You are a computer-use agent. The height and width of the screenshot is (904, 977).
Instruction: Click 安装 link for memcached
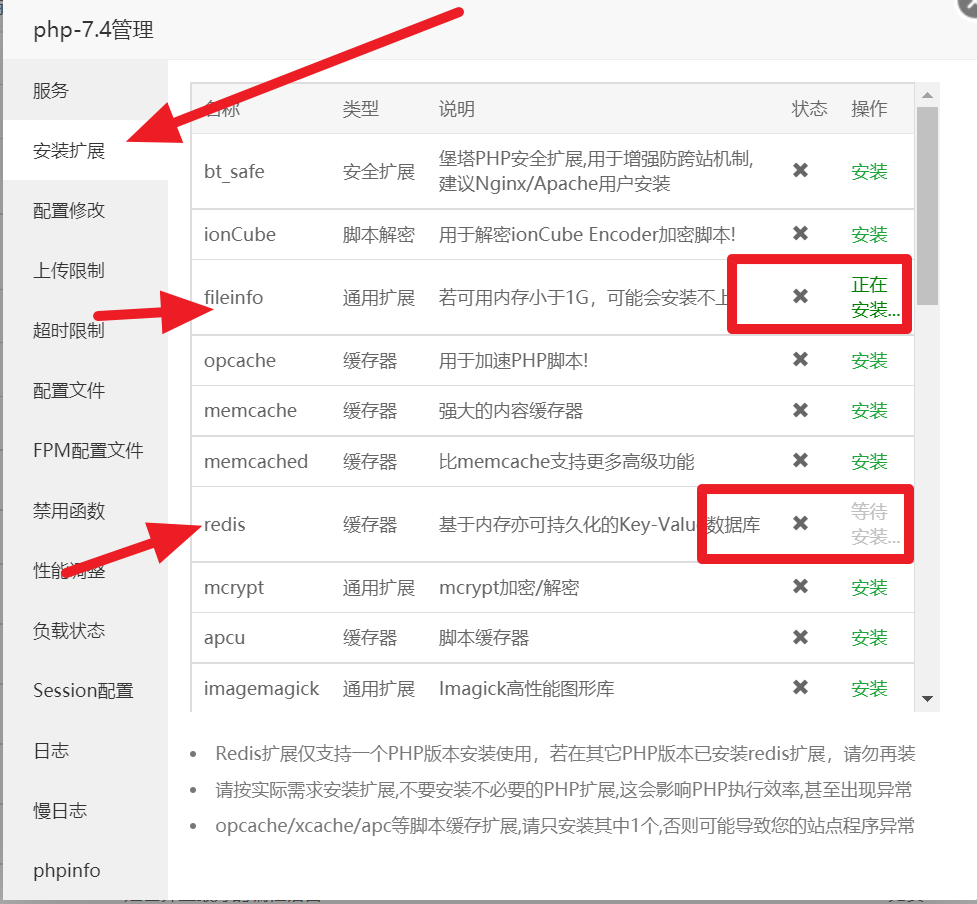869,462
